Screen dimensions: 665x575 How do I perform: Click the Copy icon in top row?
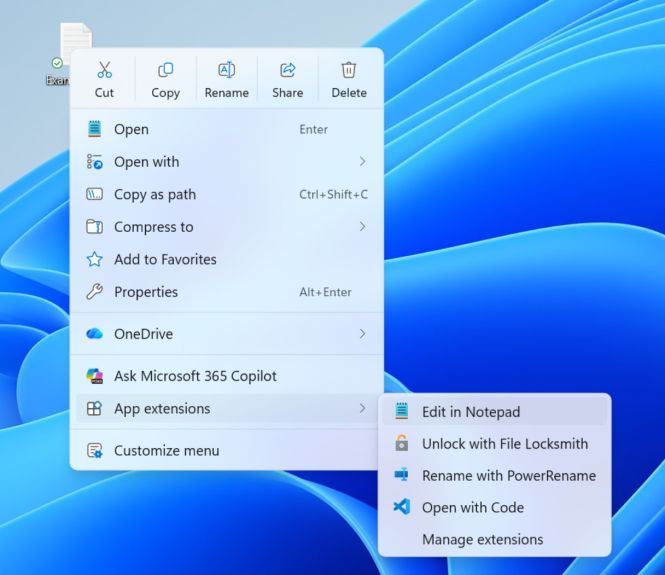point(165,70)
